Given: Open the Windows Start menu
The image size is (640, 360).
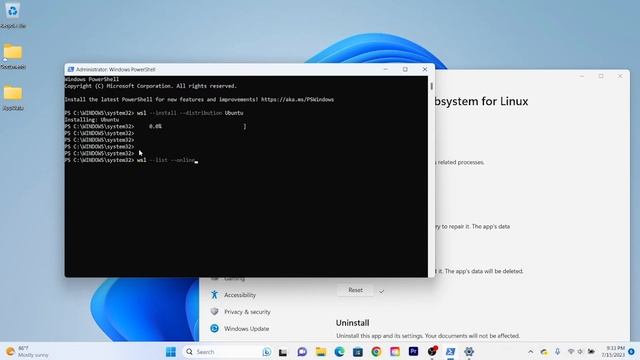Looking at the screenshot, I should [171, 351].
